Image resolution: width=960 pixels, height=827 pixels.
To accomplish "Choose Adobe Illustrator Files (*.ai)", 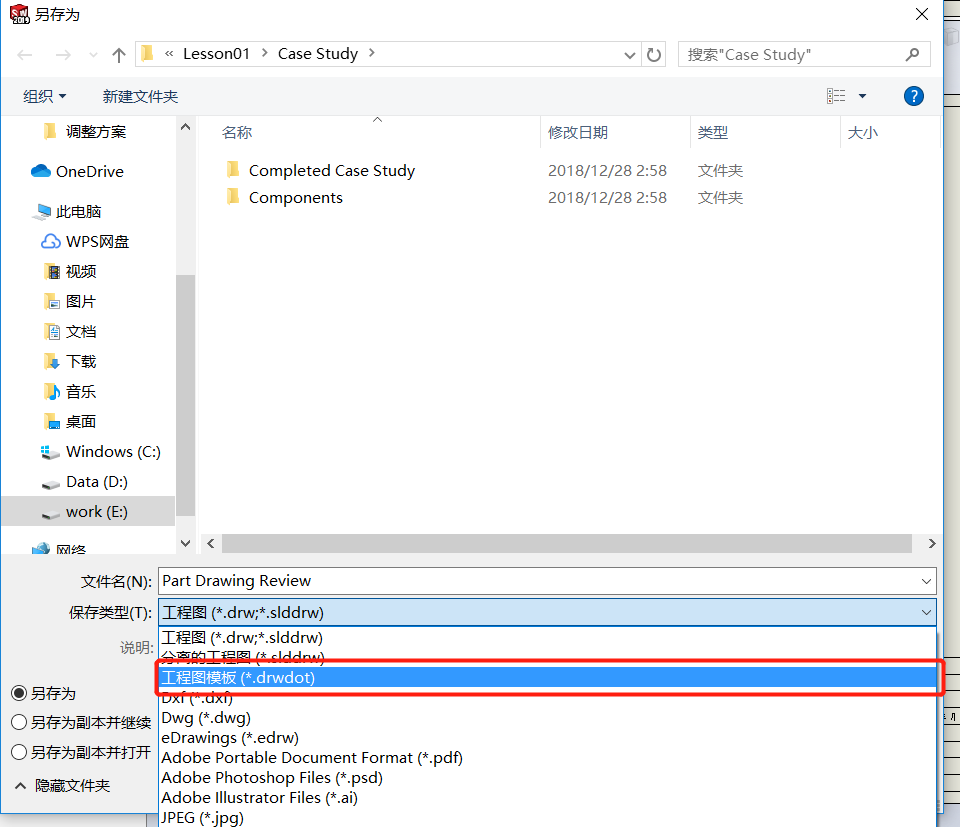I will 547,798.
